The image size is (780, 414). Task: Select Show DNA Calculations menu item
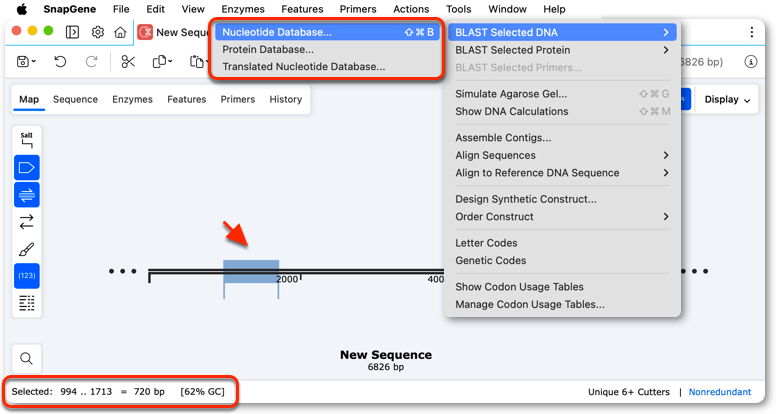pyautogui.click(x=562, y=111)
